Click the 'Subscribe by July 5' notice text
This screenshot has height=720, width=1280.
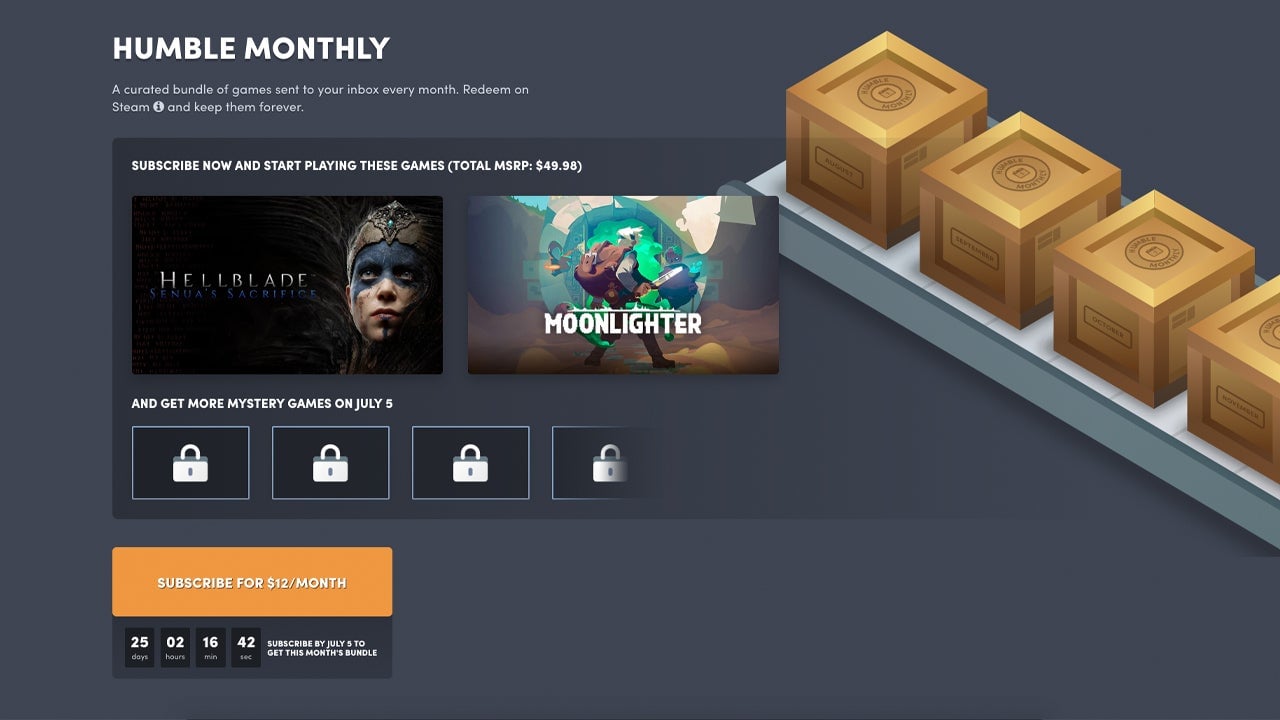[322, 648]
